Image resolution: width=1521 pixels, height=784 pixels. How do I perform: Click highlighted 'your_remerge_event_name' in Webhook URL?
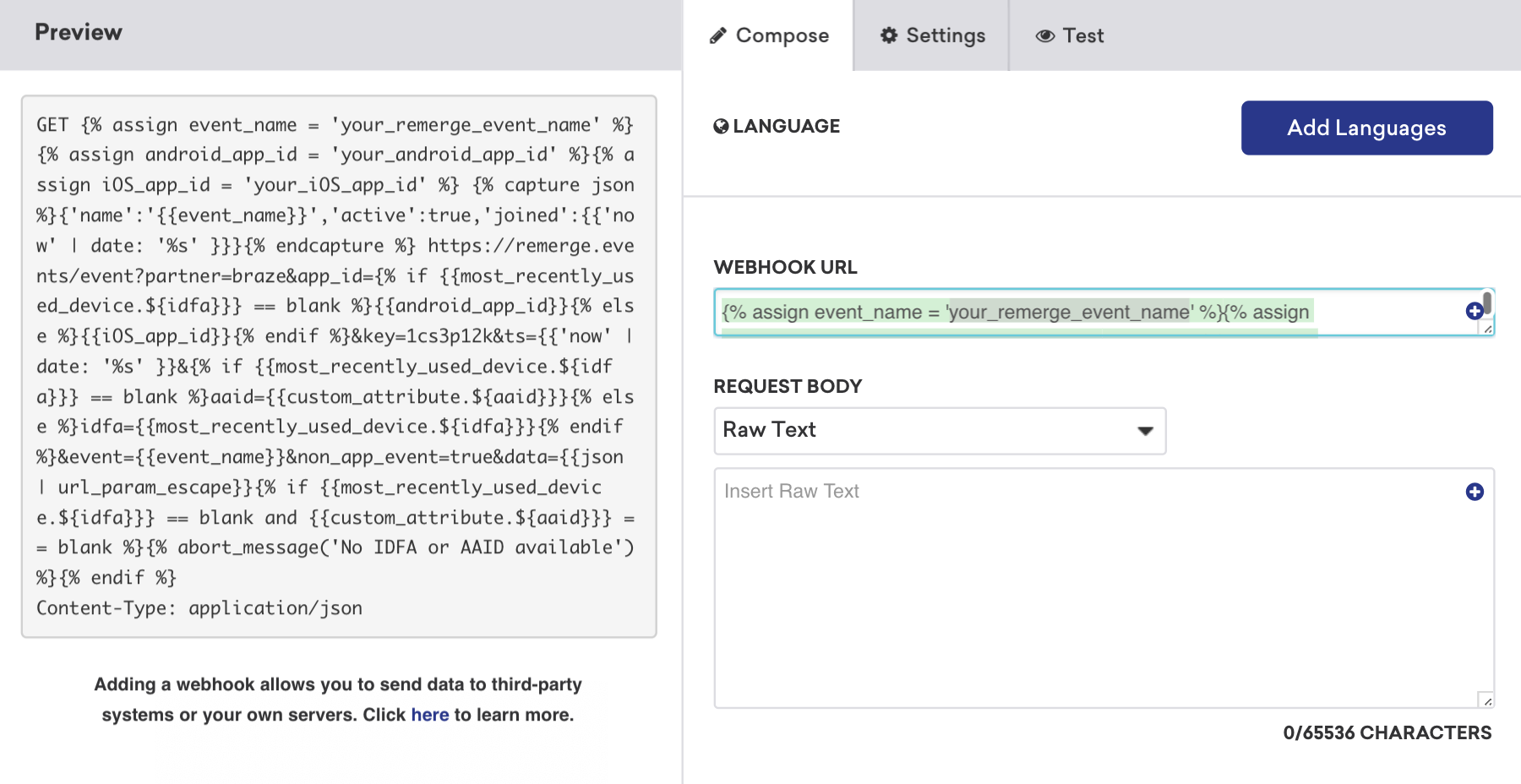1069,313
